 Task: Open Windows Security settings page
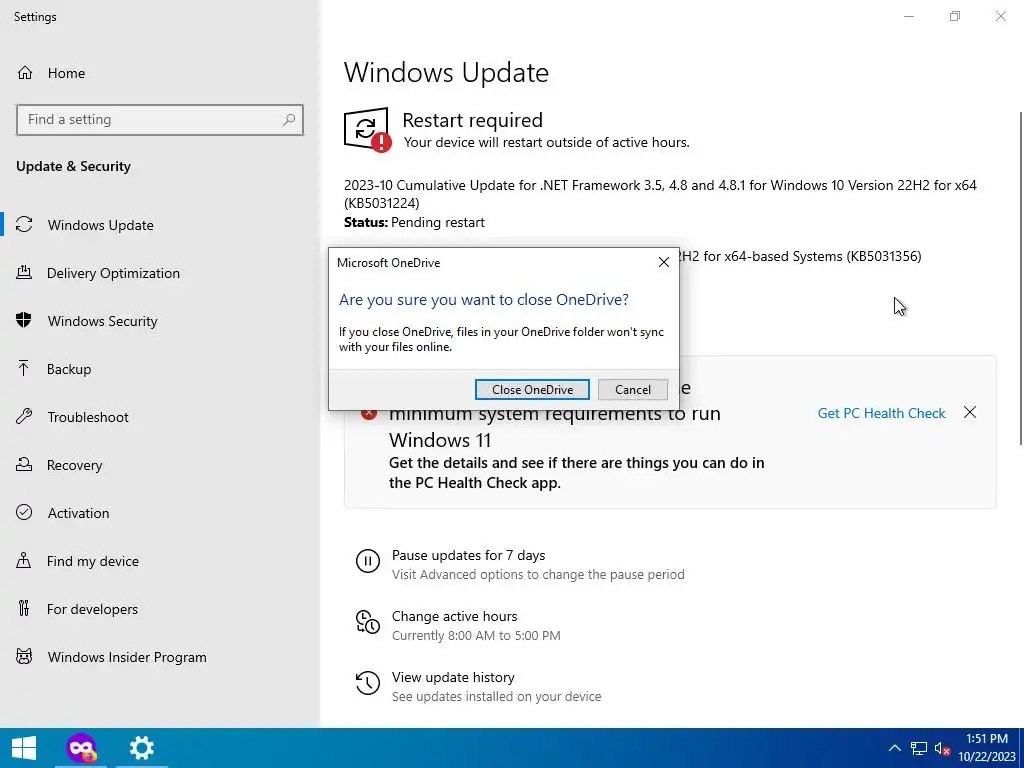(160, 321)
